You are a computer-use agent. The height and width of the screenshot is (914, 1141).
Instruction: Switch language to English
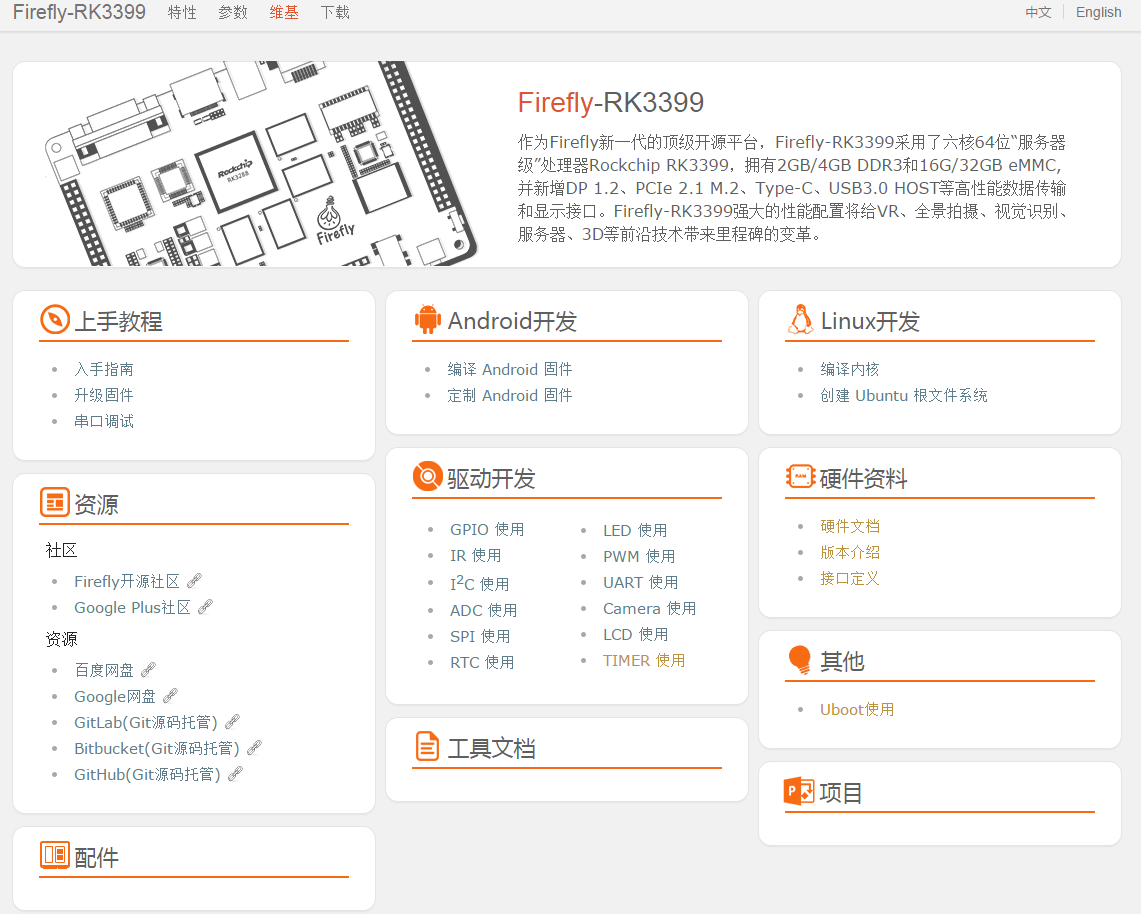(x=1099, y=12)
